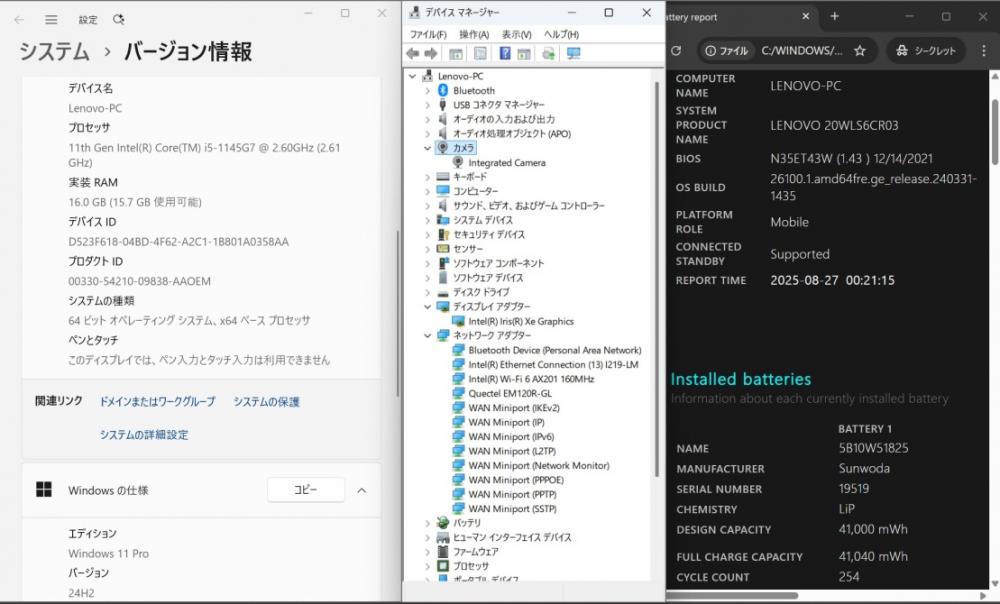Expand the キーボード keyboard category

(427, 177)
